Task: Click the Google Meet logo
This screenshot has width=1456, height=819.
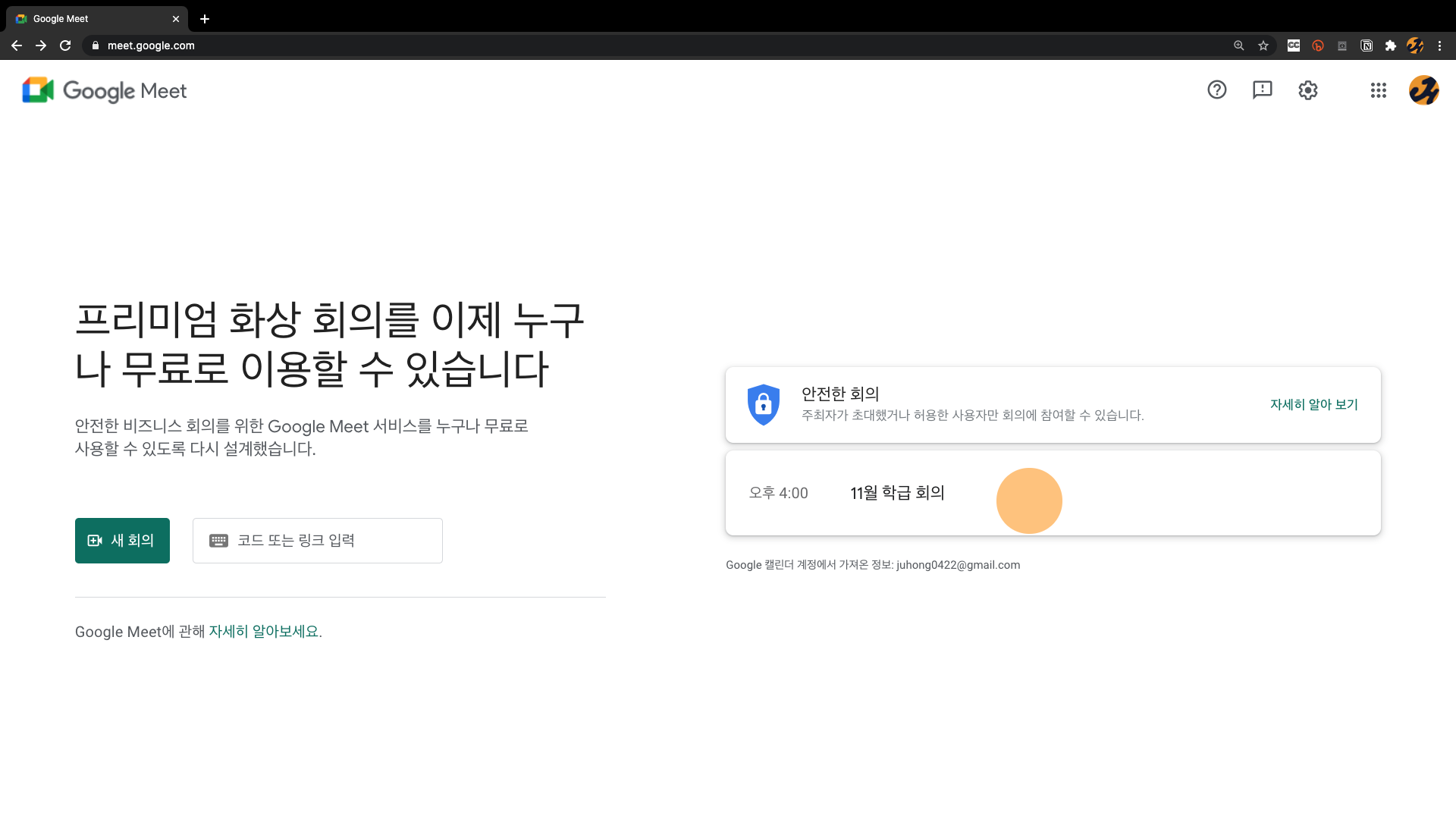Action: [x=105, y=90]
